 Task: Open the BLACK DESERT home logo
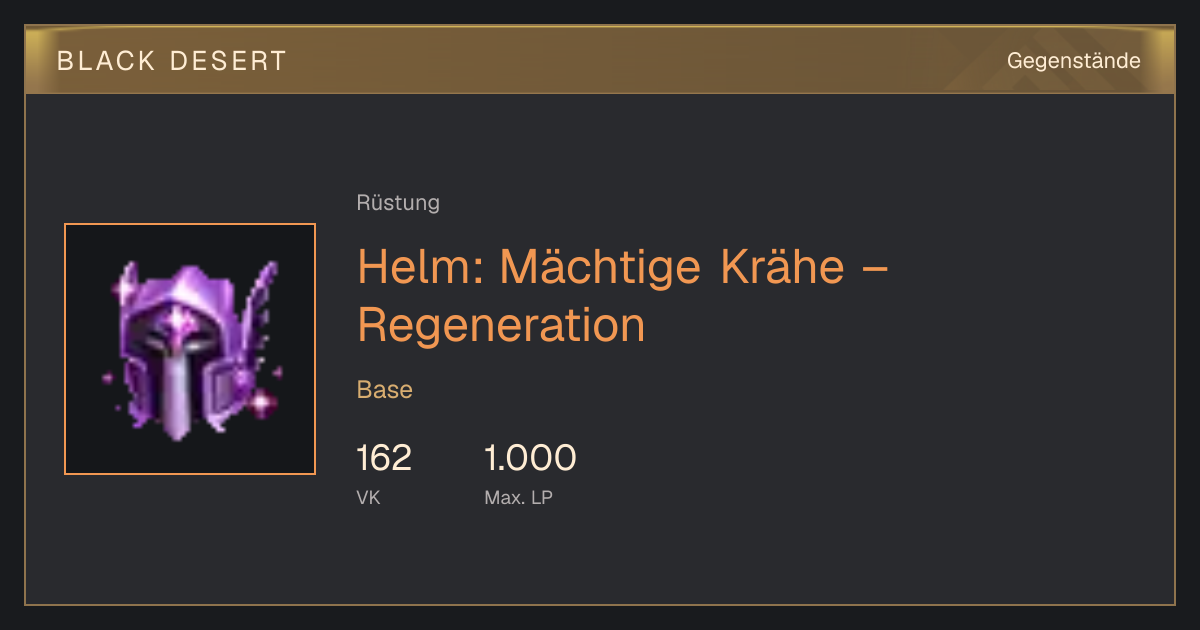click(x=172, y=61)
